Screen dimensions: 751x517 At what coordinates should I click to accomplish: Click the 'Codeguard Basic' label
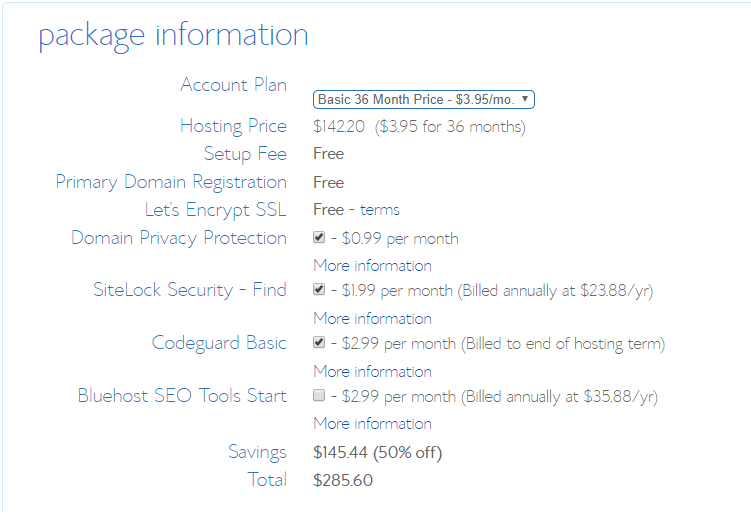219,343
